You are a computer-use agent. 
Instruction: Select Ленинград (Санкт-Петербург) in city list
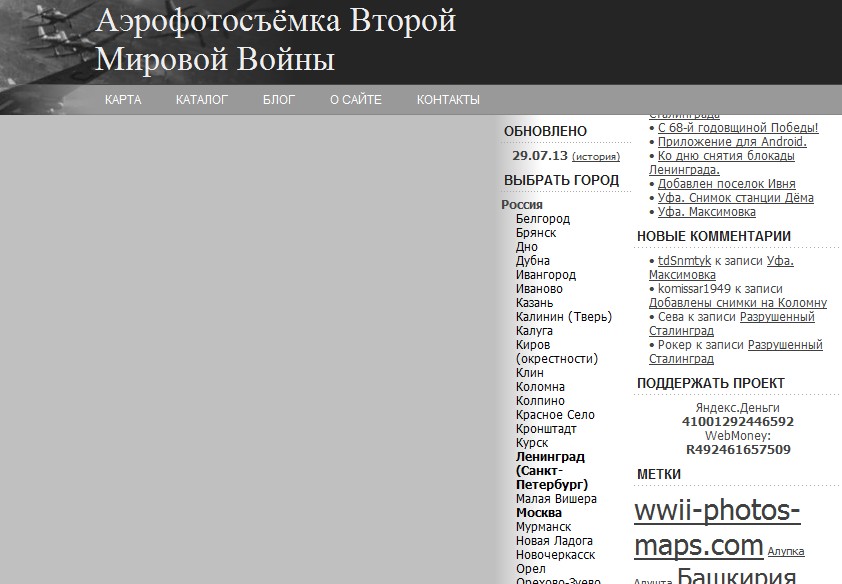(x=551, y=471)
